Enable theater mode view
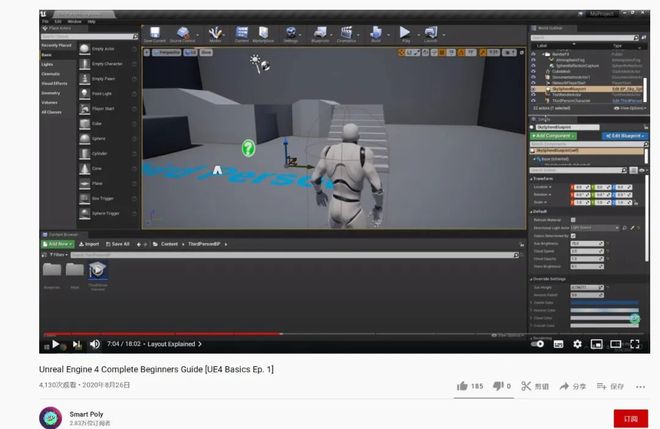660x429 pixels. tap(615, 344)
